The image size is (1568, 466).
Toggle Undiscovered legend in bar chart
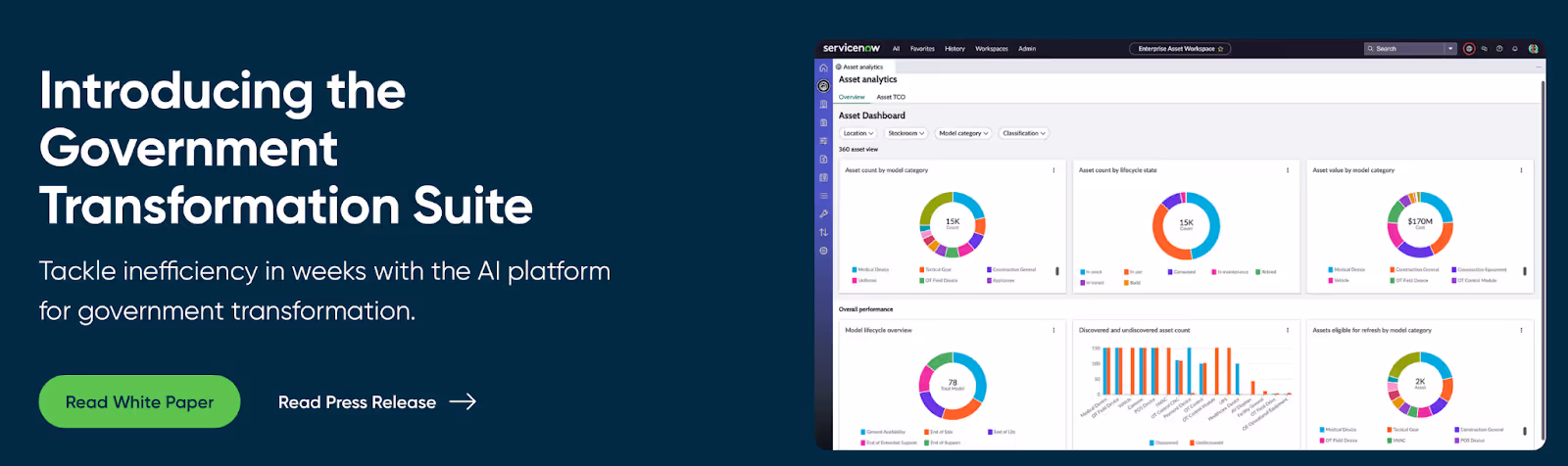[1206, 443]
